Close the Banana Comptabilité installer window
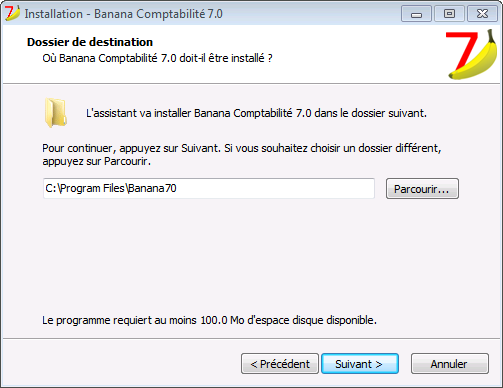 point(482,14)
